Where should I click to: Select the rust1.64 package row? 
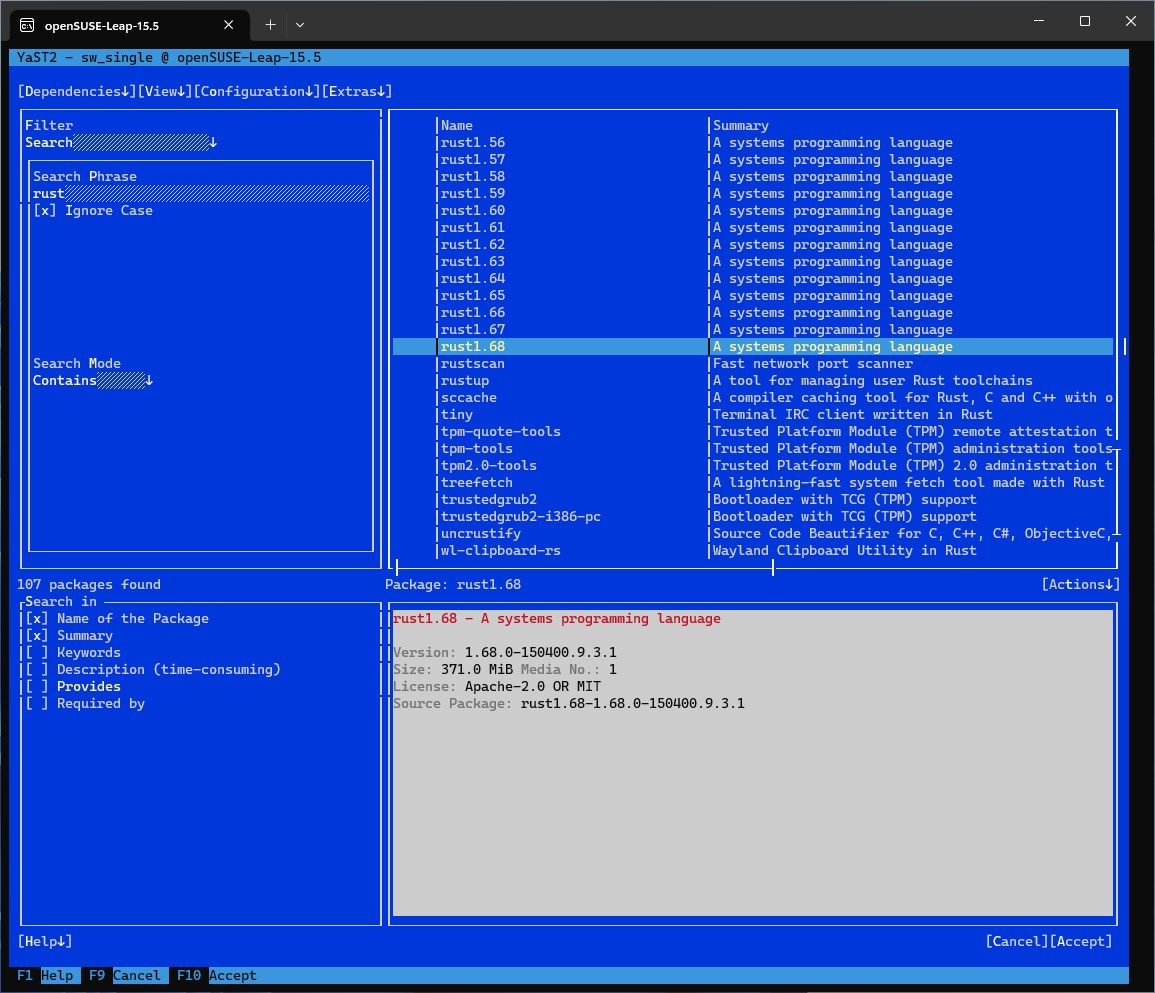pyautogui.click(x=753, y=278)
